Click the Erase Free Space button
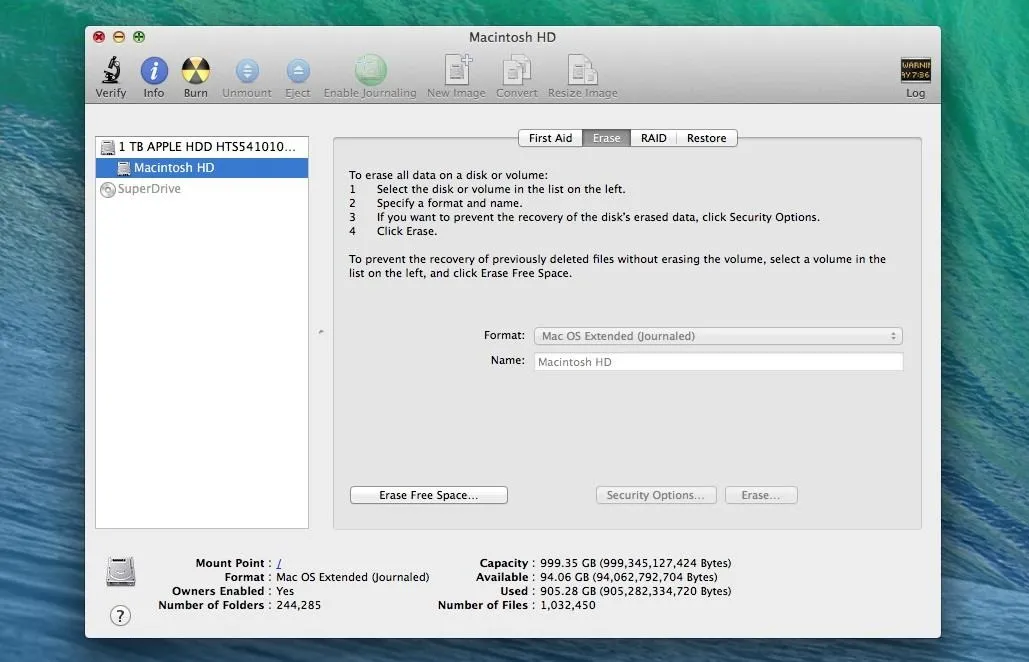 429,495
